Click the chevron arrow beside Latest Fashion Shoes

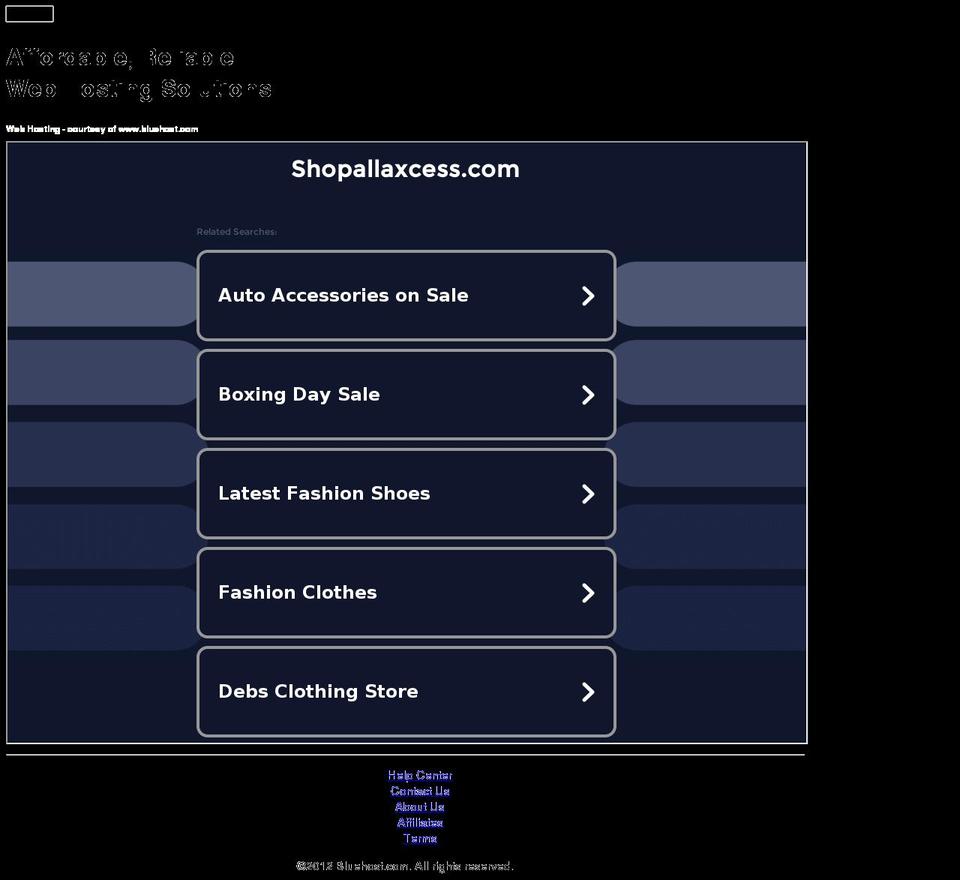click(588, 494)
